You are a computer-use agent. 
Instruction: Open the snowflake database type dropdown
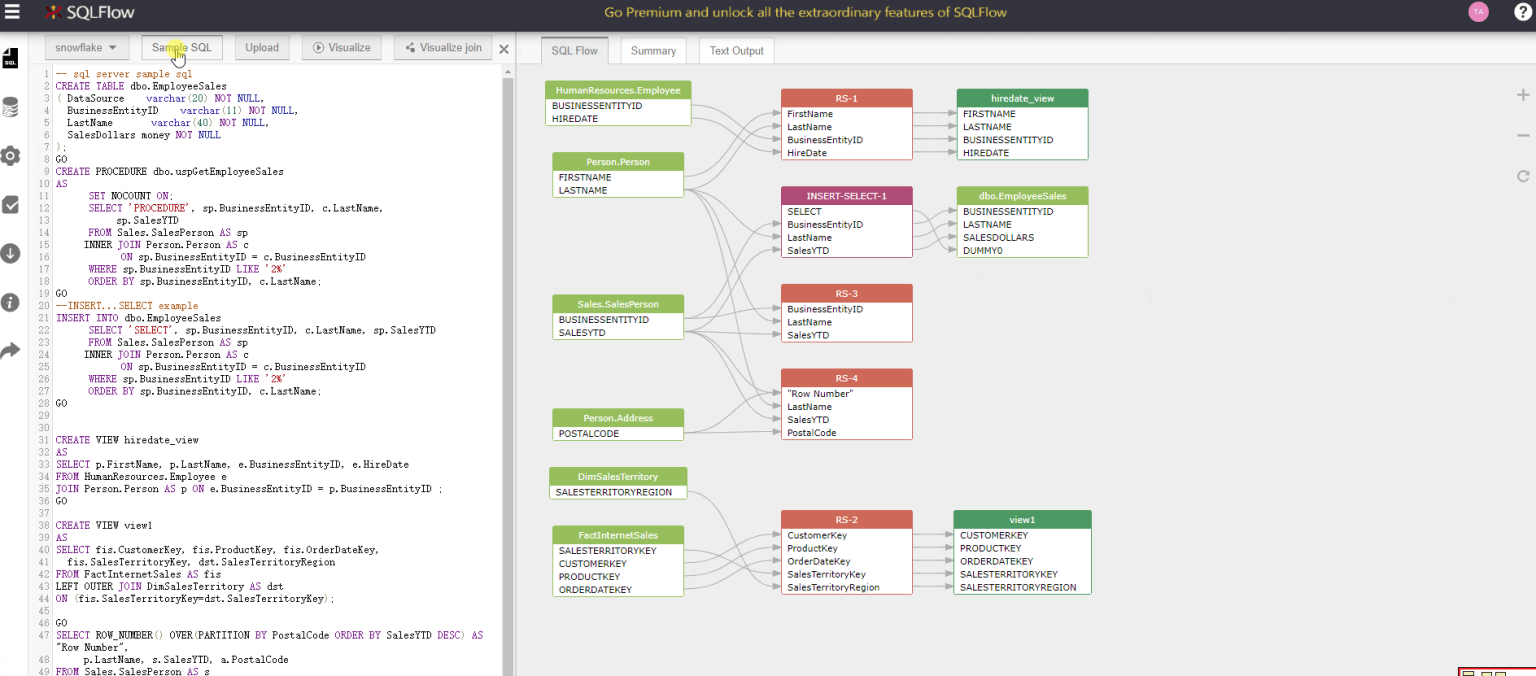86,47
